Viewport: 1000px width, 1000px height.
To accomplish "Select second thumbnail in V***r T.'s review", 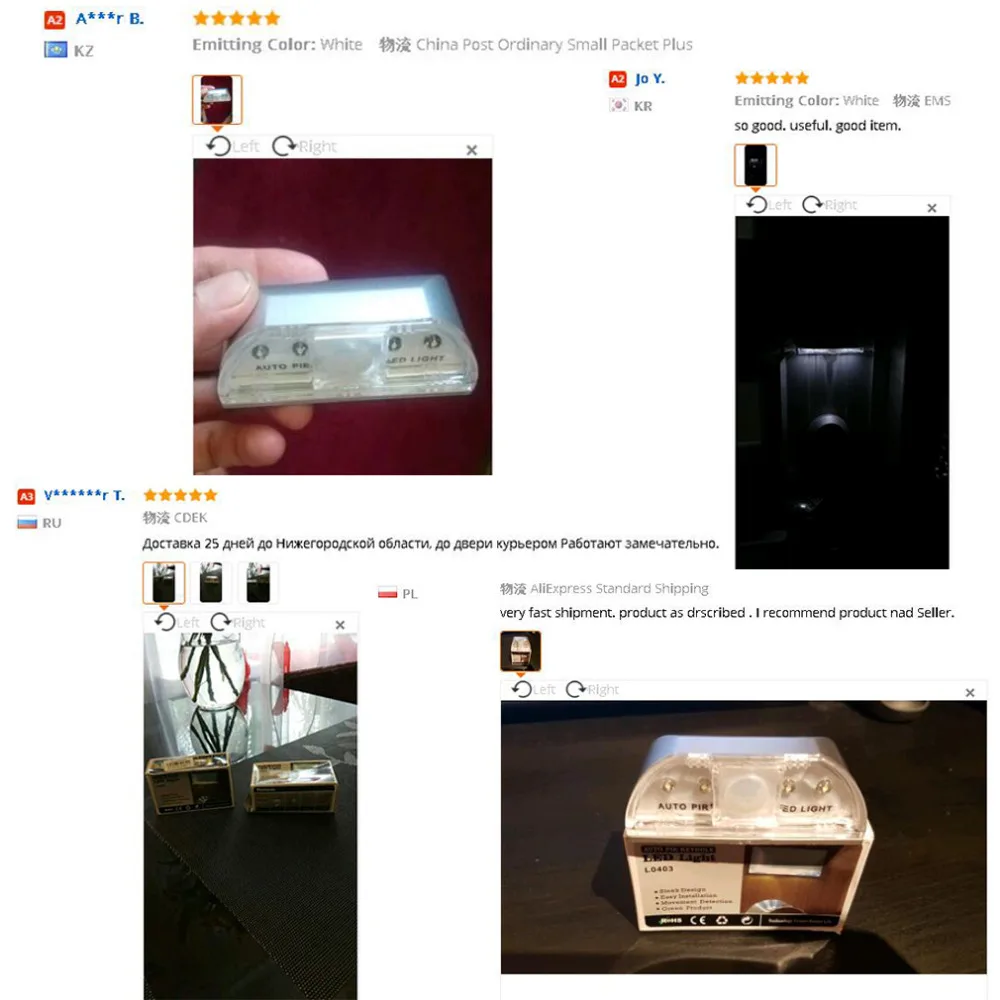I will pos(211,582).
